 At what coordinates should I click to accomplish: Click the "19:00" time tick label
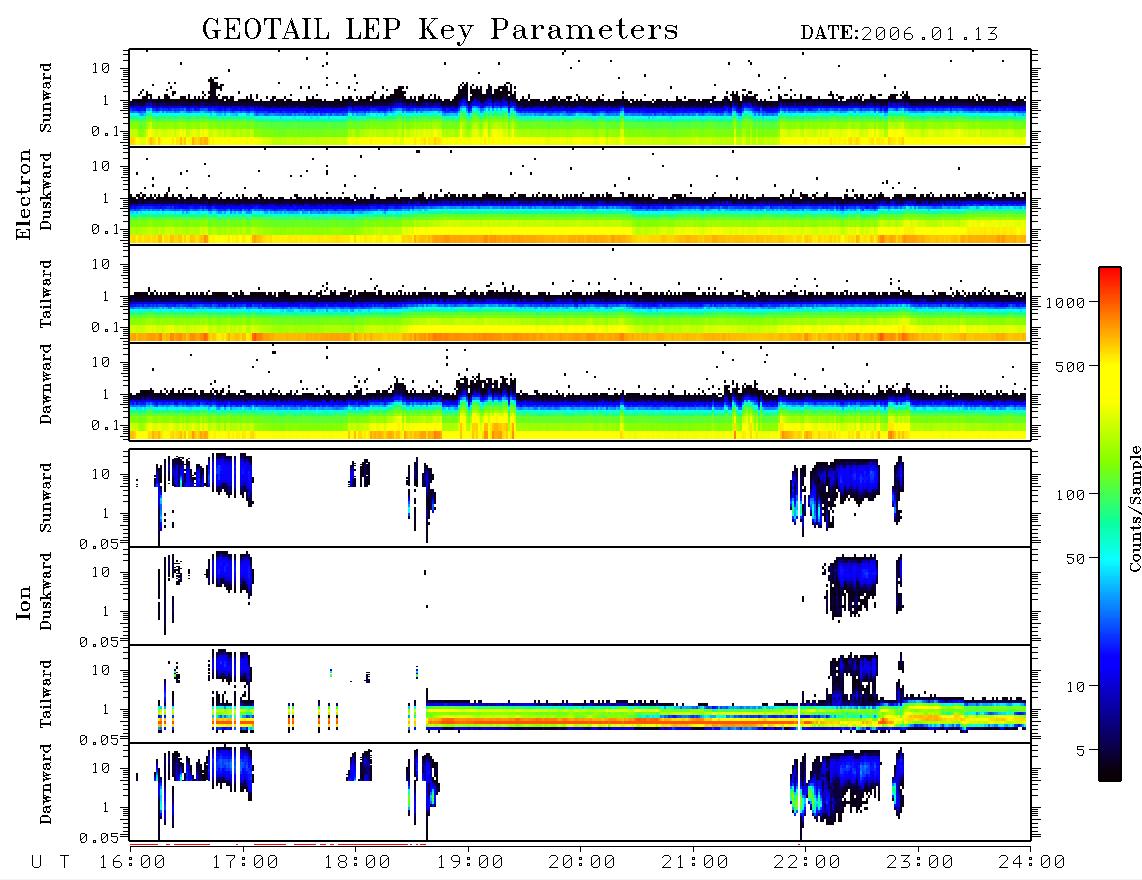pos(470,863)
